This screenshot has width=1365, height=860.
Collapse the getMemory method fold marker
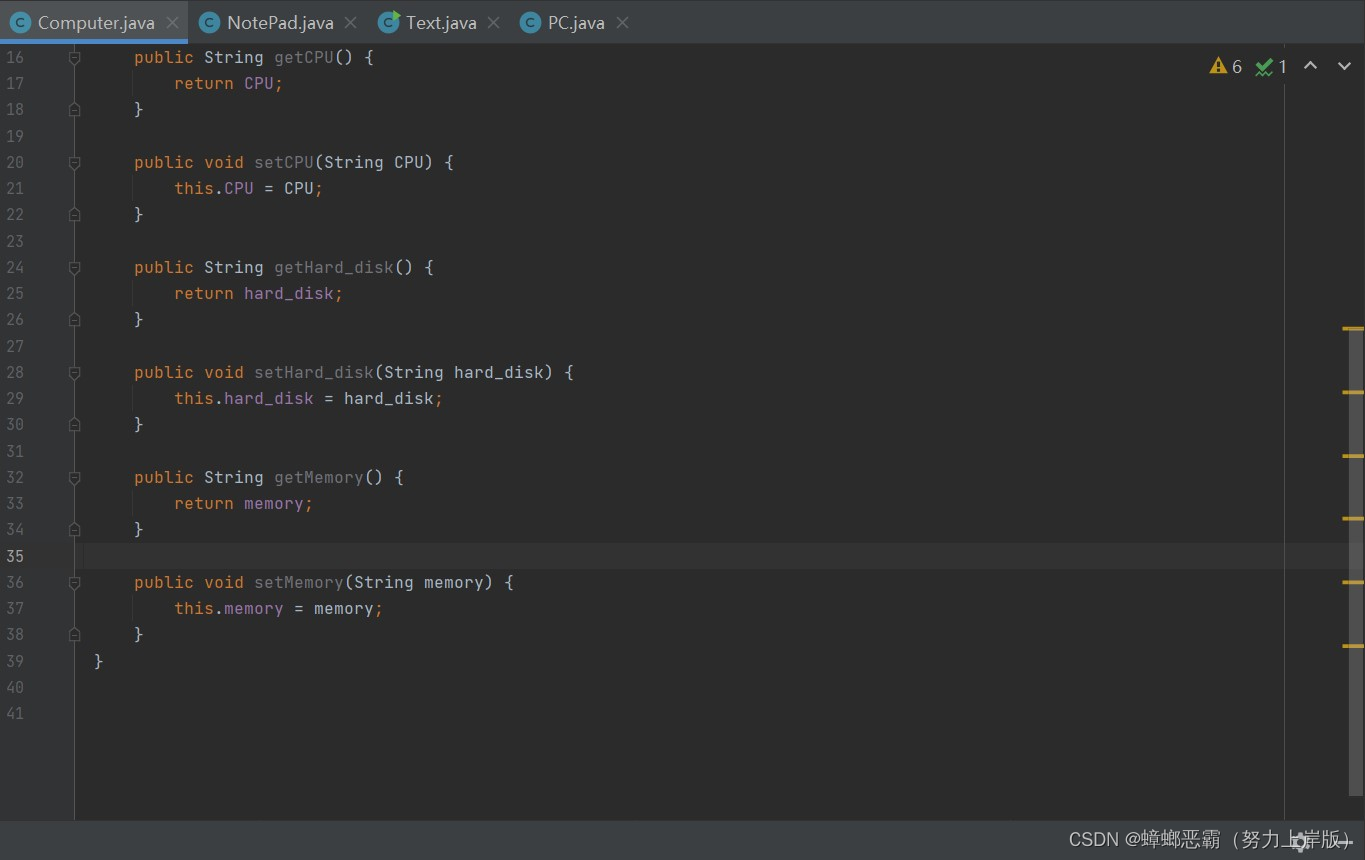(74, 478)
